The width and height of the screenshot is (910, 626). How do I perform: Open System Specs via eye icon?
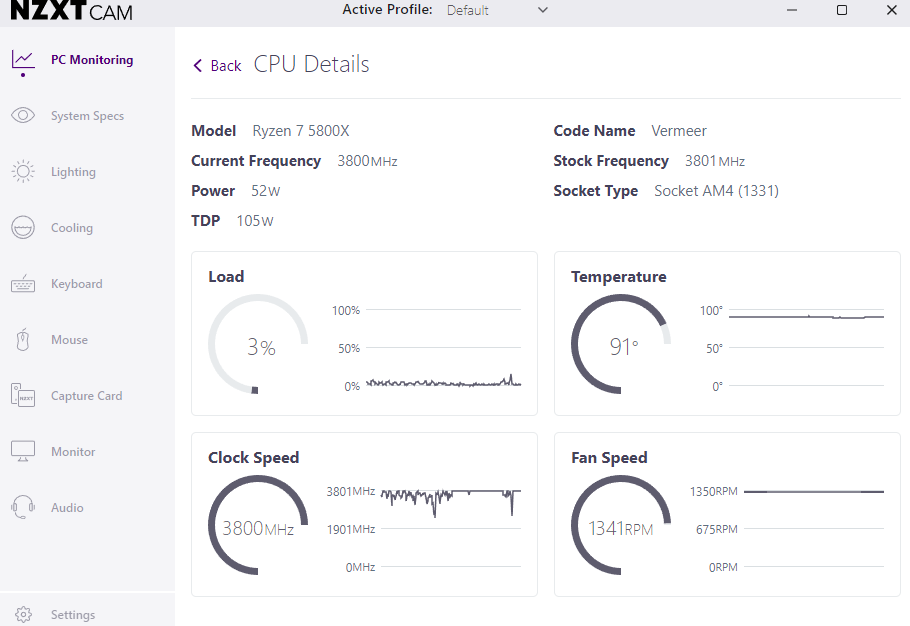pyautogui.click(x=23, y=116)
